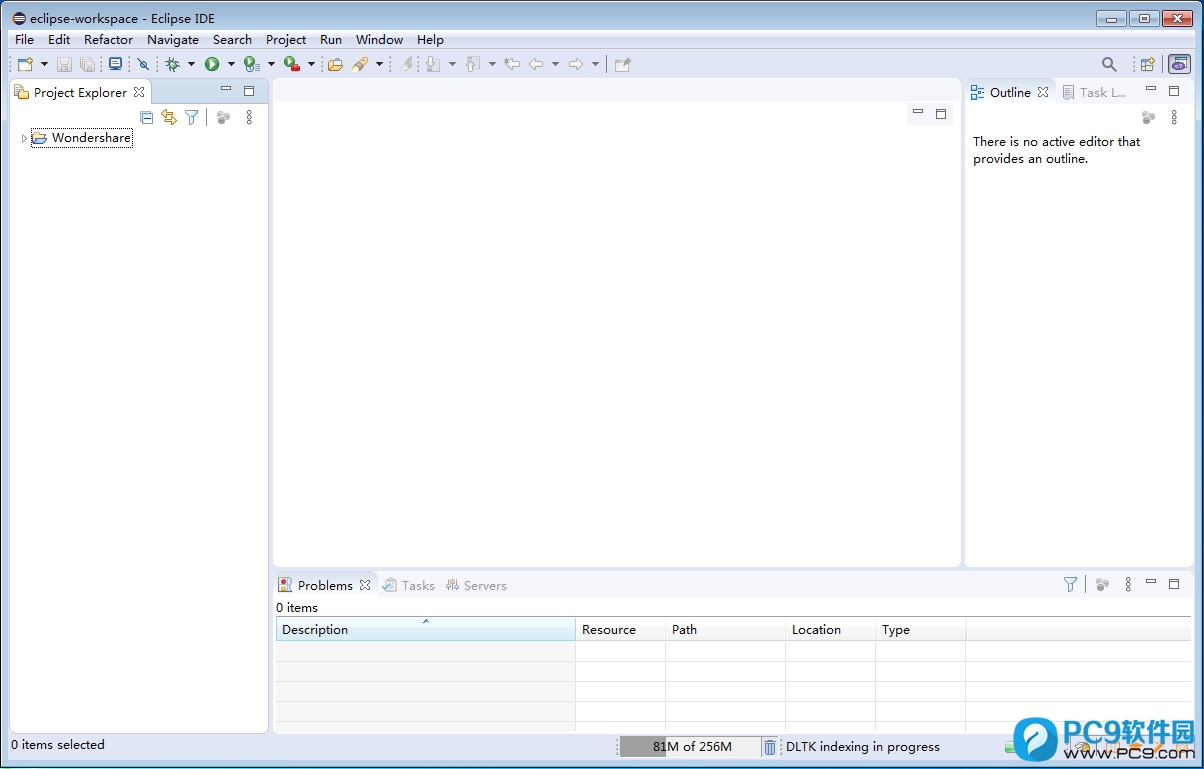Open the Navigate menu

[x=173, y=40]
